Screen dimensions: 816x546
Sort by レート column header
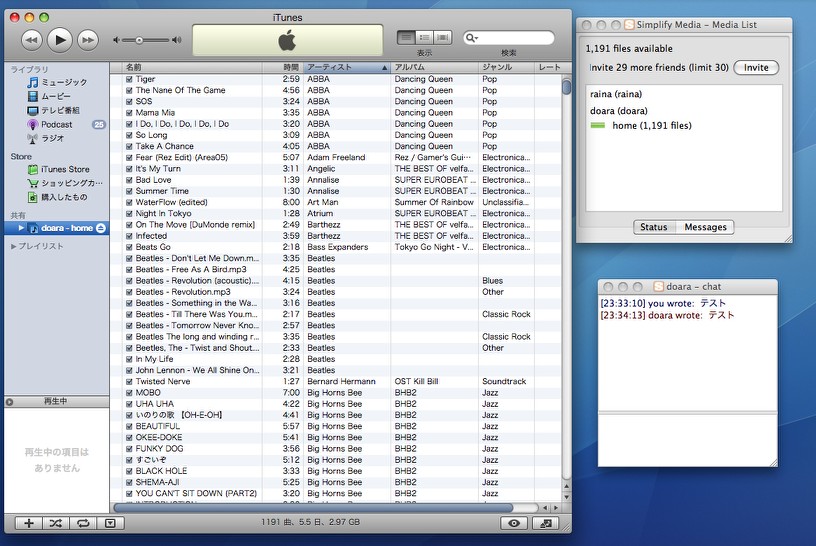(549, 67)
